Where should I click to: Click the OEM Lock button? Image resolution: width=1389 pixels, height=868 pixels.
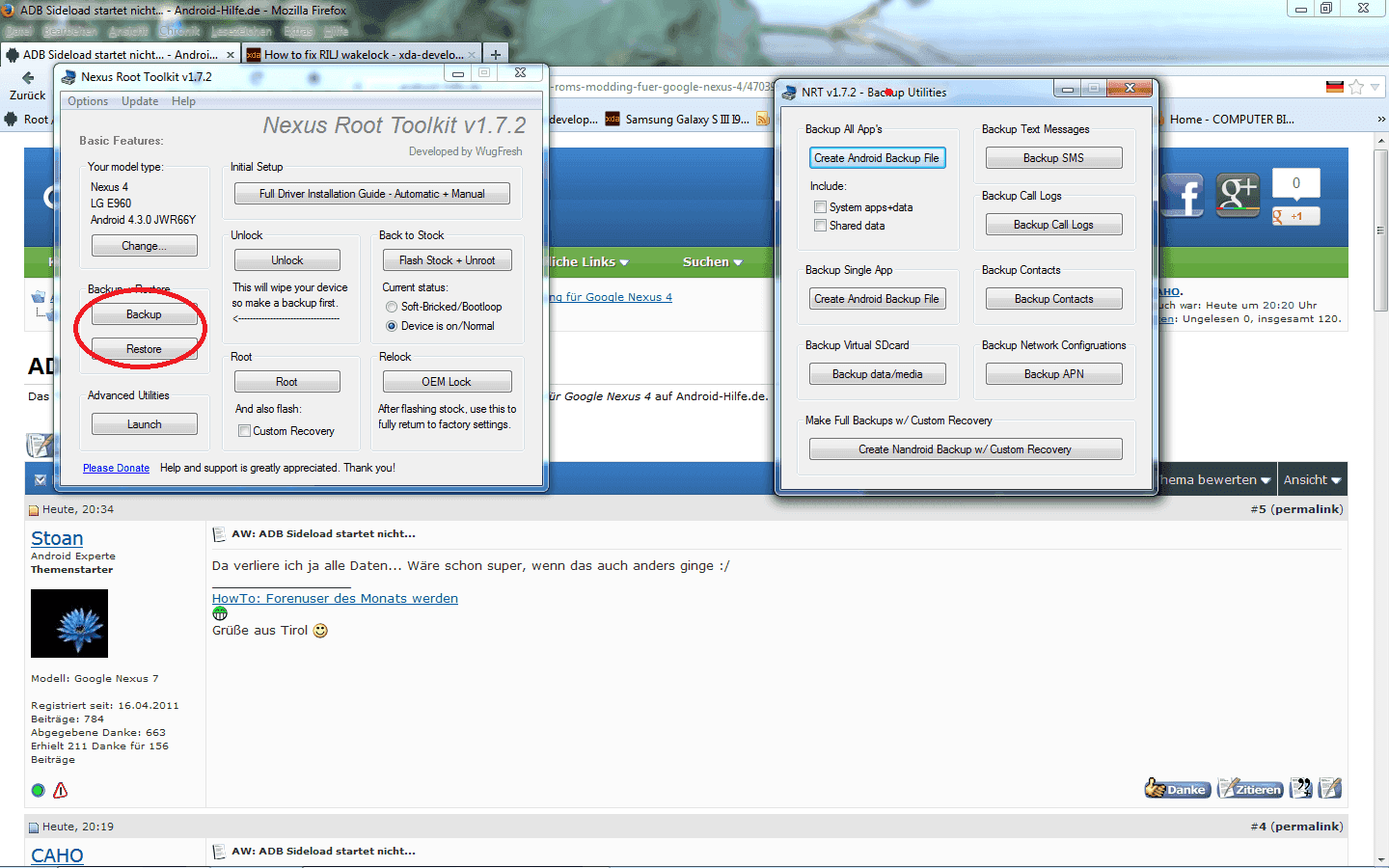coord(448,382)
